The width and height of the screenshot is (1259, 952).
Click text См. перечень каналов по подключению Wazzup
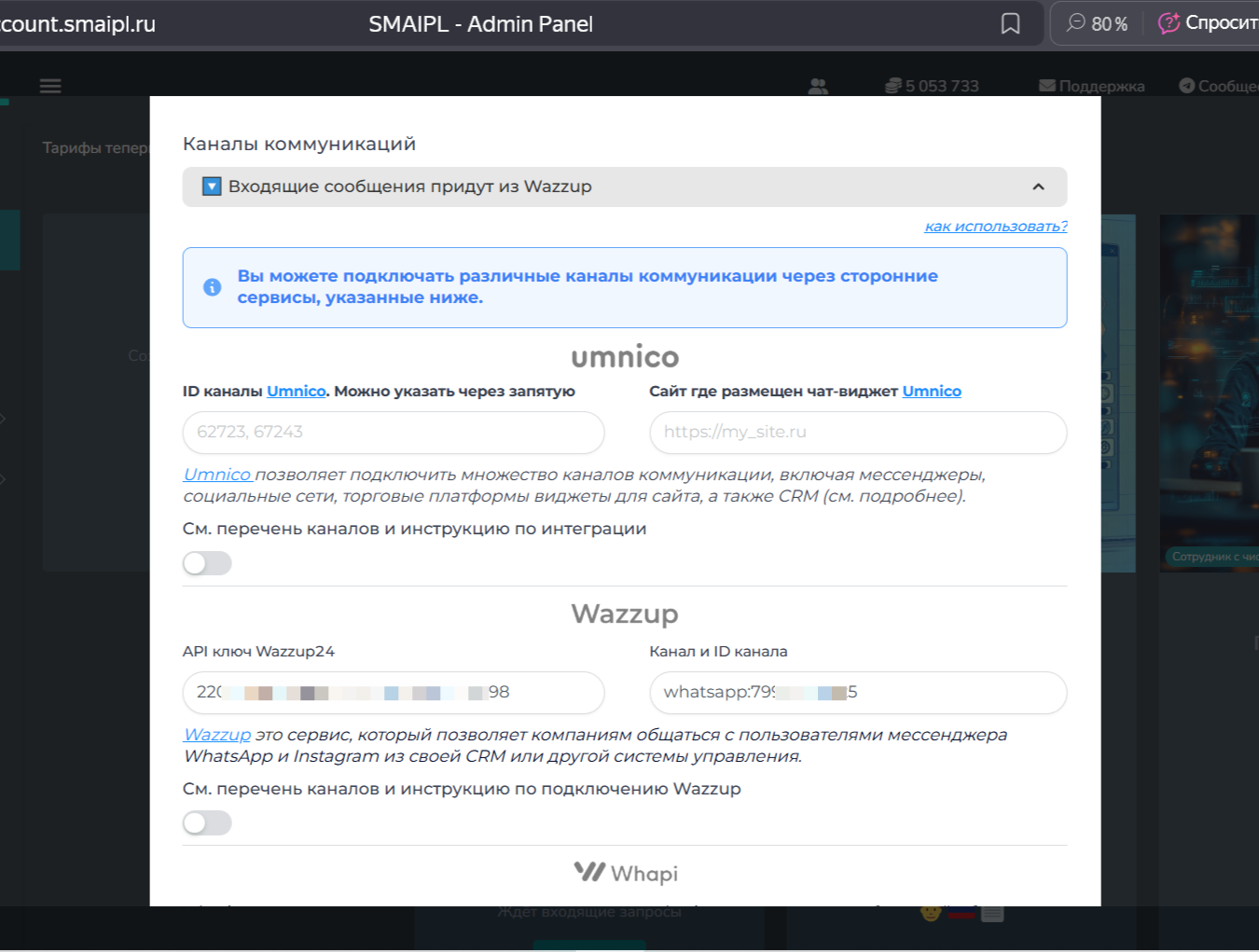click(x=462, y=789)
